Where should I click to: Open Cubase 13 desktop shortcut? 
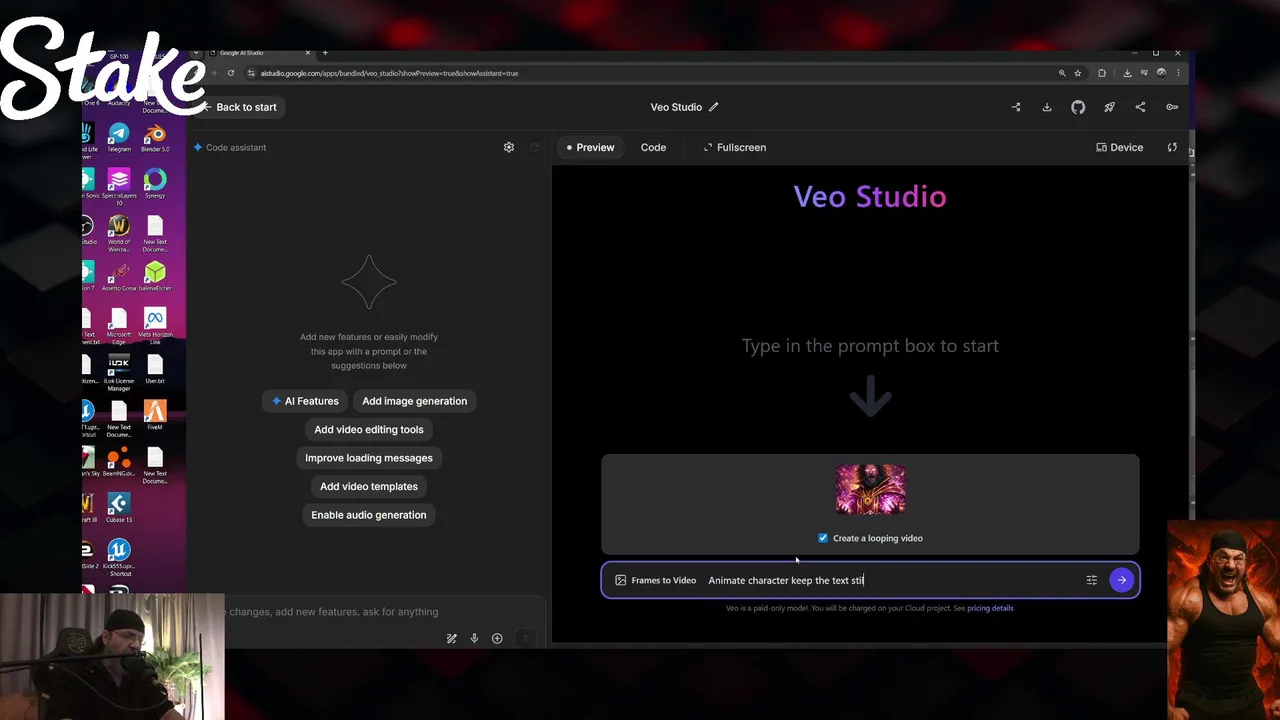[x=119, y=508]
